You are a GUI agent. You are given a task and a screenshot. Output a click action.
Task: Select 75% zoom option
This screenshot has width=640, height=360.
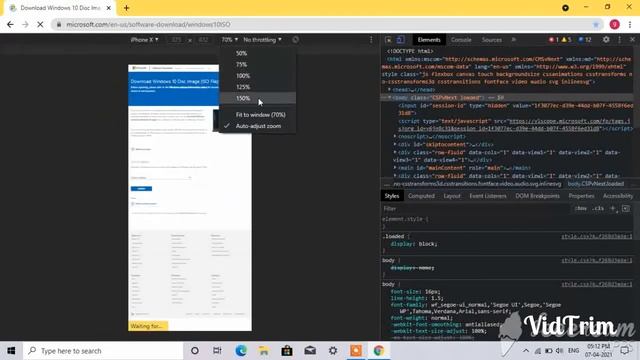258,64
